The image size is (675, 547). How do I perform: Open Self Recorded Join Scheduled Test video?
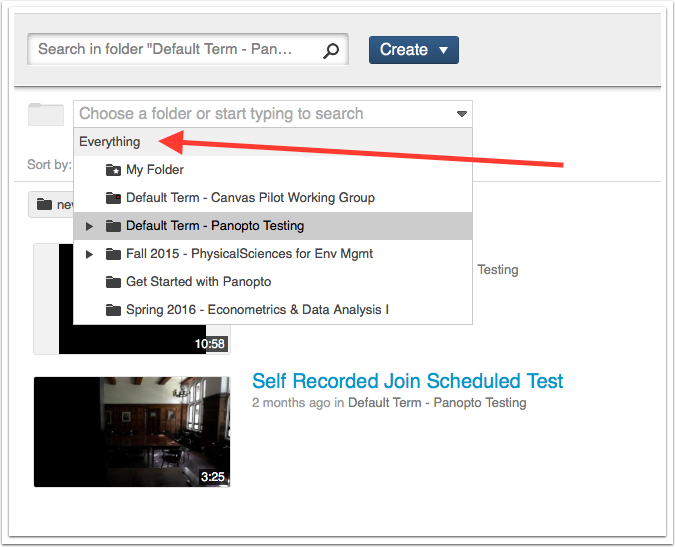click(x=407, y=381)
